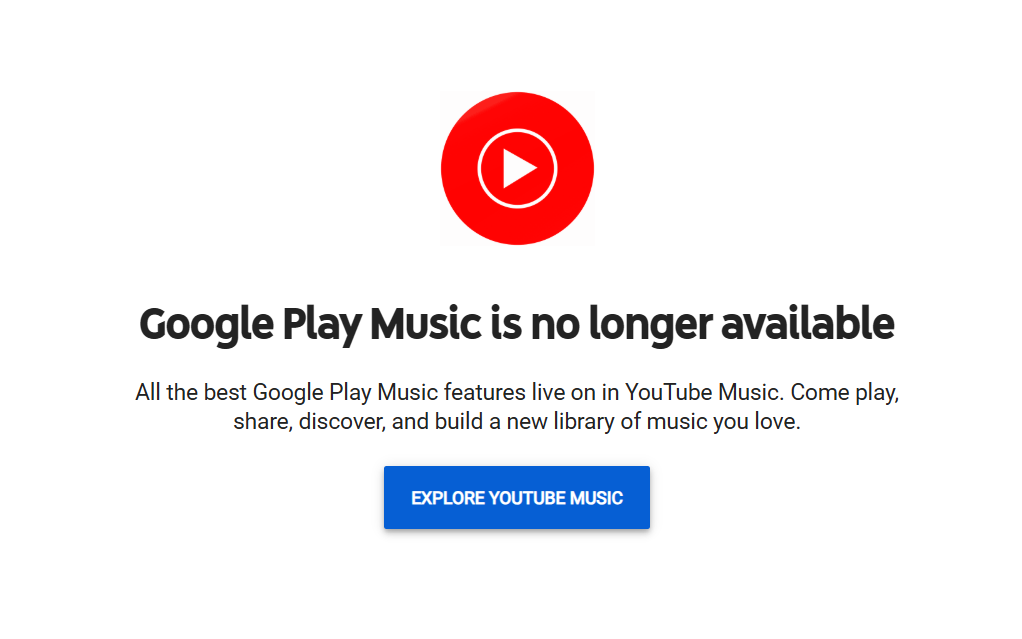Click 'YouTube Music' in the description text

(x=703, y=393)
